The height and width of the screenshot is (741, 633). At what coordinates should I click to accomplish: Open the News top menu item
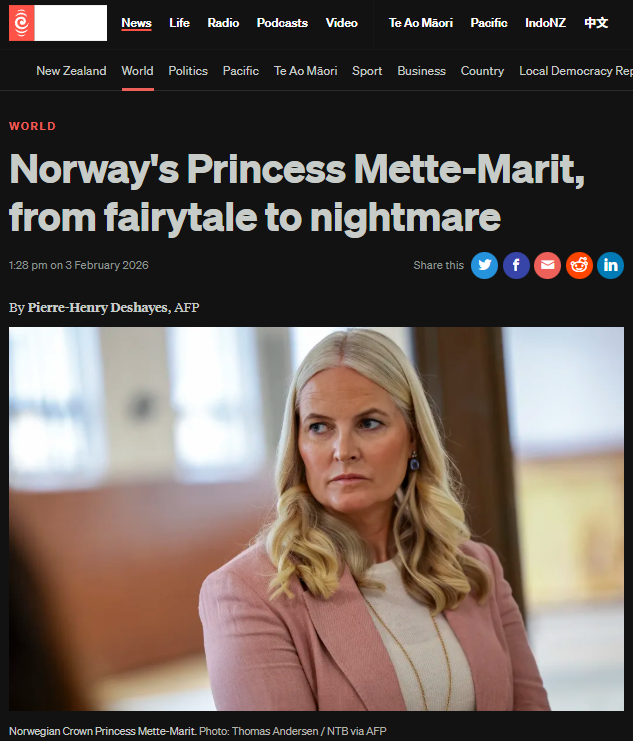click(136, 23)
